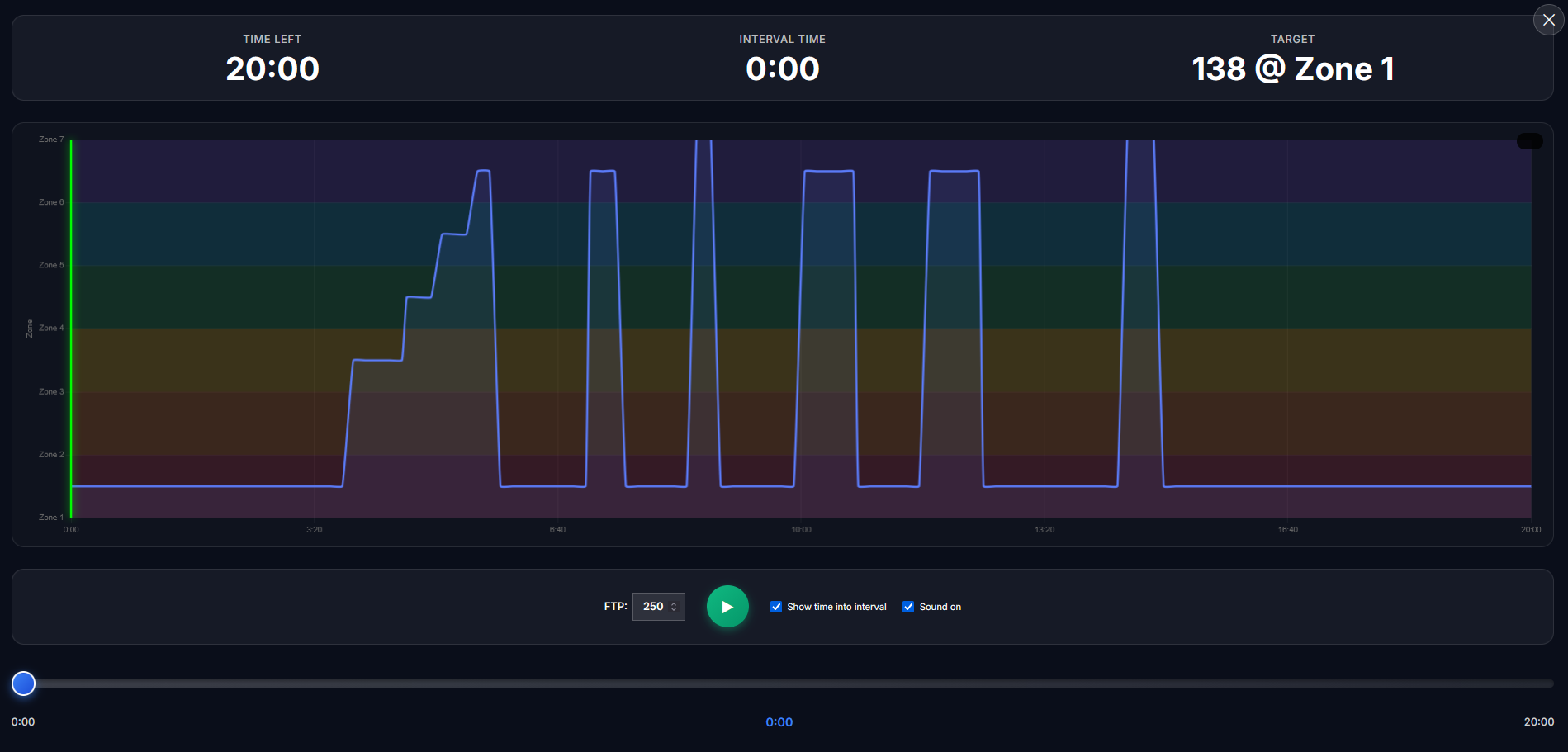1568x752 pixels.
Task: Click the dark pill button at chart top-right
Action: coord(1529,141)
